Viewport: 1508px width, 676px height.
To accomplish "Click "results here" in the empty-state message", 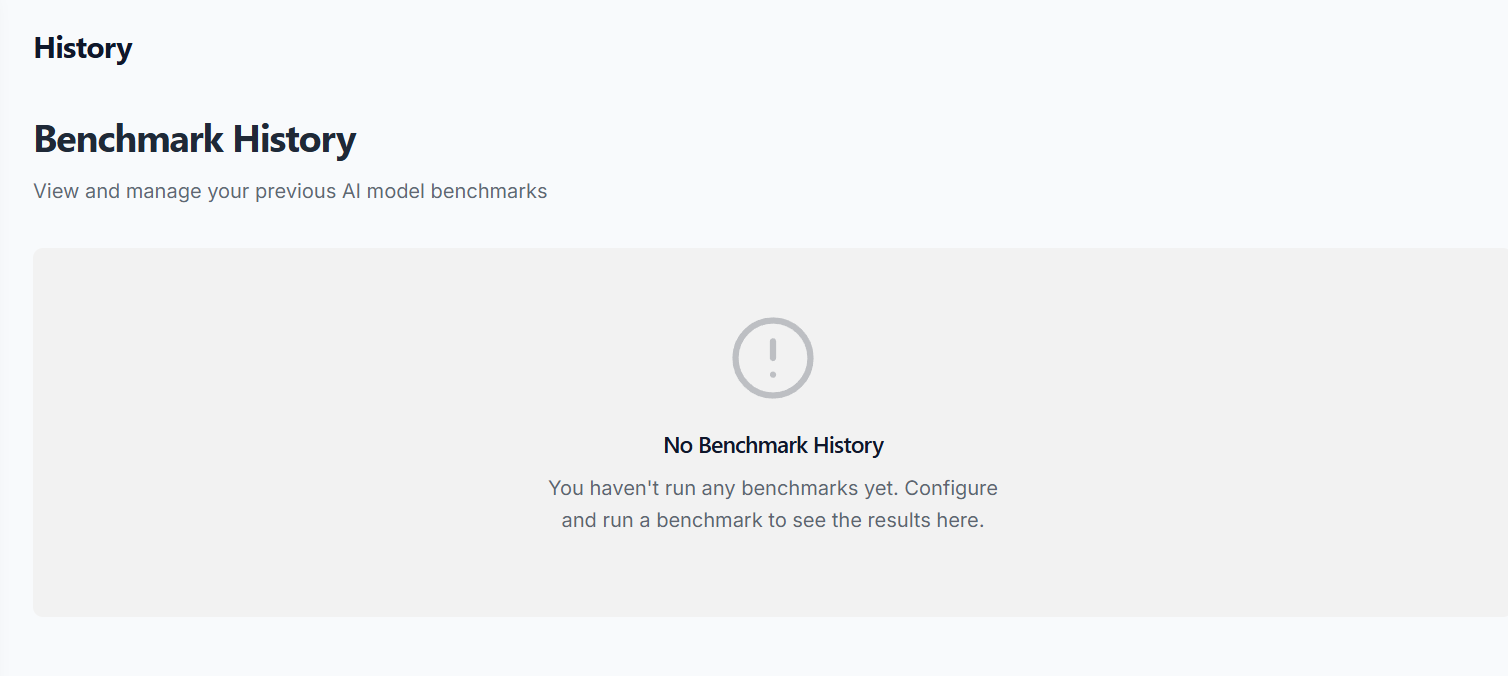I will coord(929,521).
